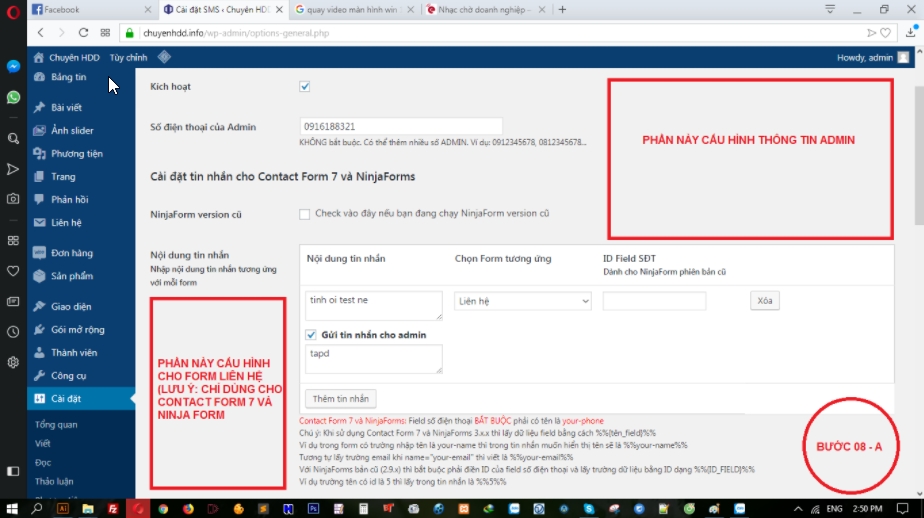Click the Xóa button for message row
Viewport: 924px width, 518px height.
(764, 301)
